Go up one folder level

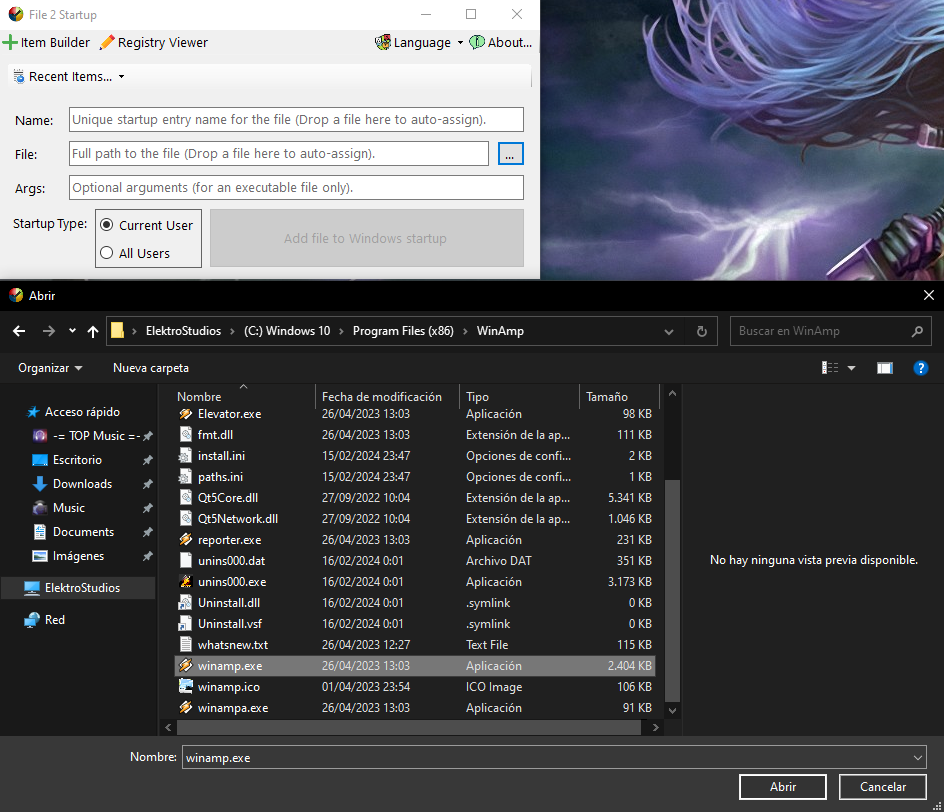[93, 331]
